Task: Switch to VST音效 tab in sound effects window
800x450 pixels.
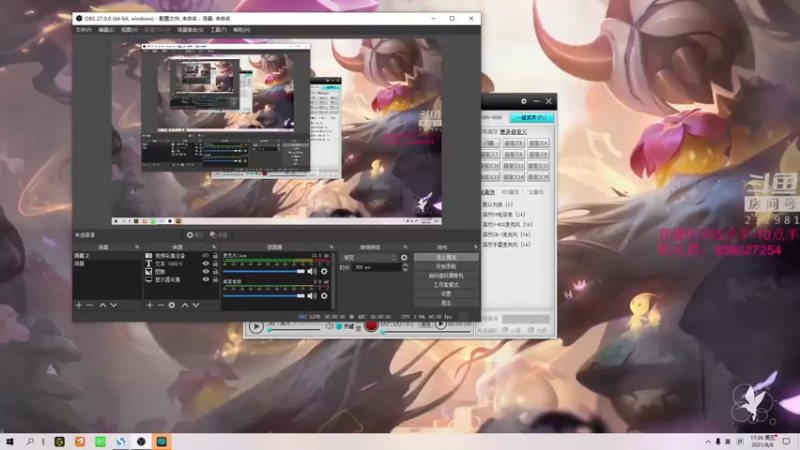Action: coord(510,192)
